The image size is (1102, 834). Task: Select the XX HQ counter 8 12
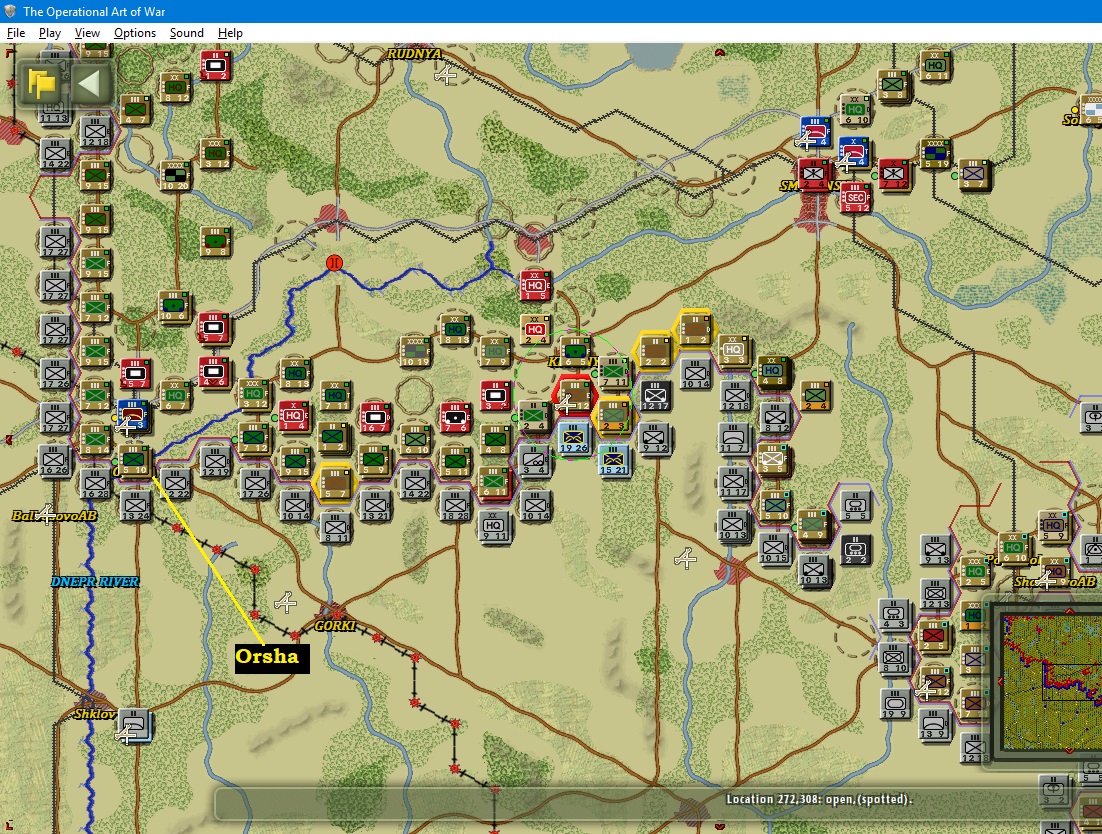175,88
